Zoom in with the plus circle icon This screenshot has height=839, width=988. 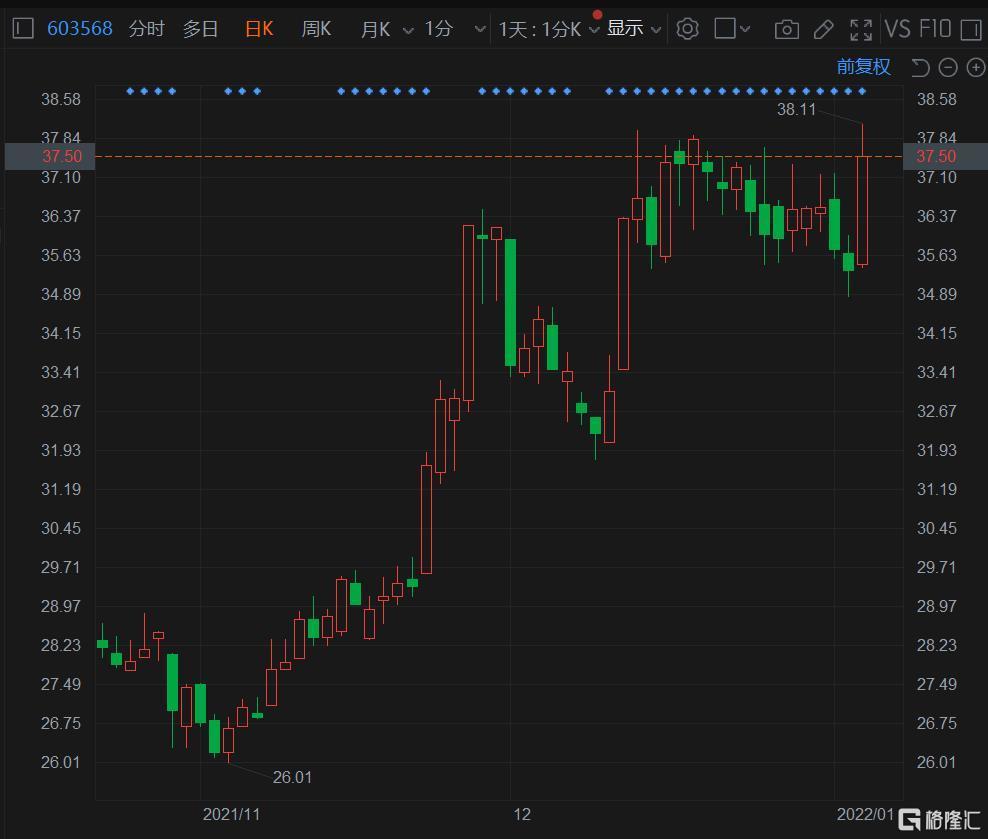pyautogui.click(x=975, y=67)
